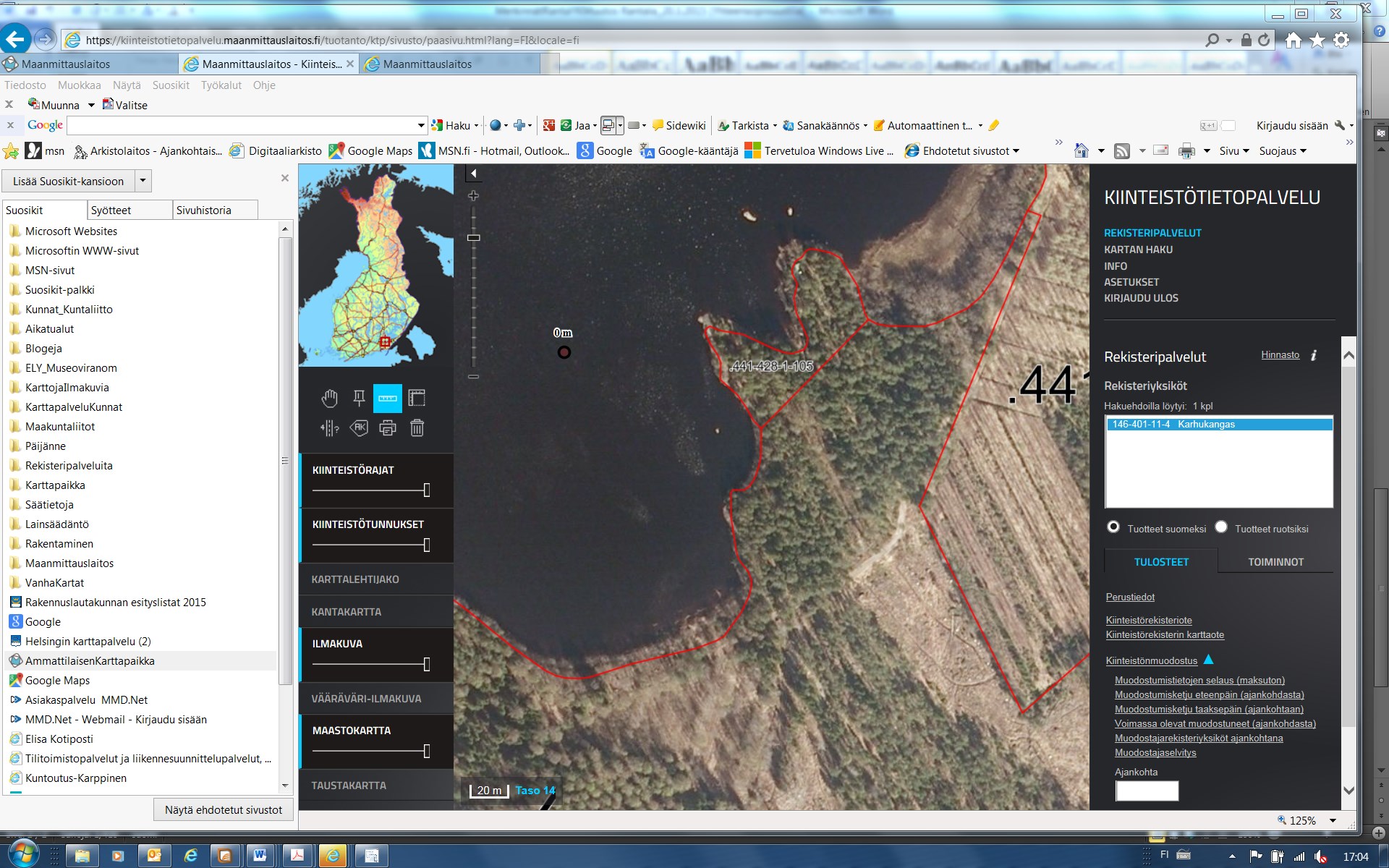Toggle the KANTAKARTTA layer
The width and height of the screenshot is (1389, 868).
point(347,612)
